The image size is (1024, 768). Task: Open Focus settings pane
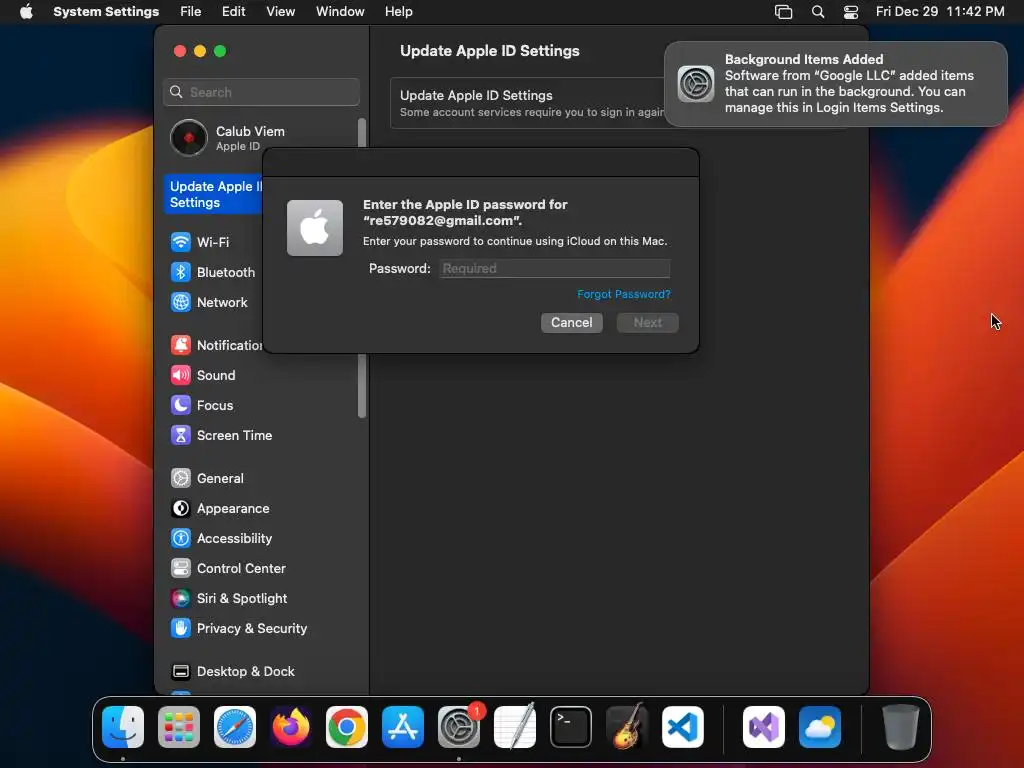[x=202, y=406]
